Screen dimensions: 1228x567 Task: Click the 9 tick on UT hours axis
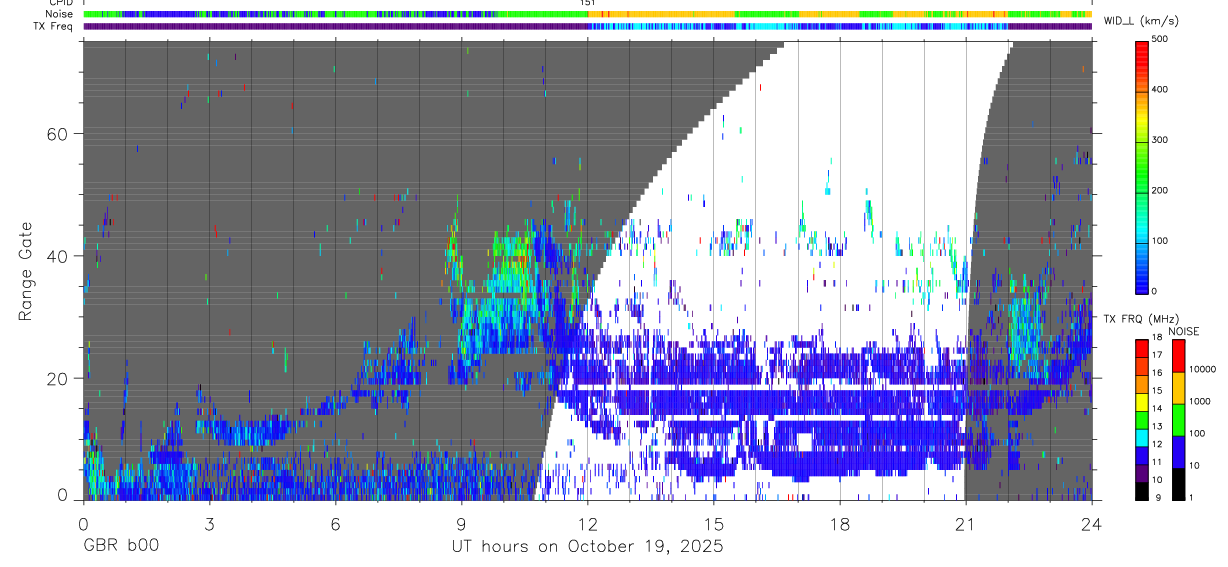(x=462, y=523)
